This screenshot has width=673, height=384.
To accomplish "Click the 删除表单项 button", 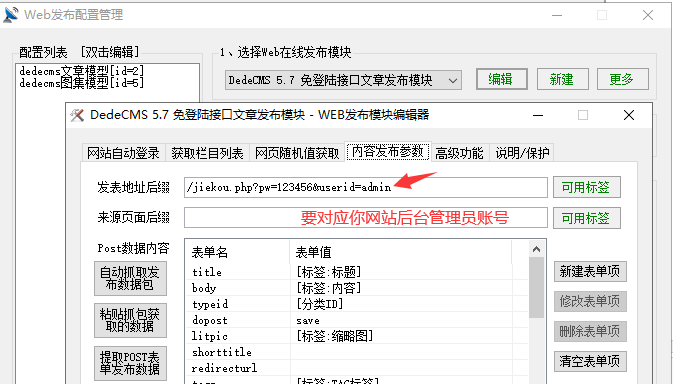I will 590,331.
